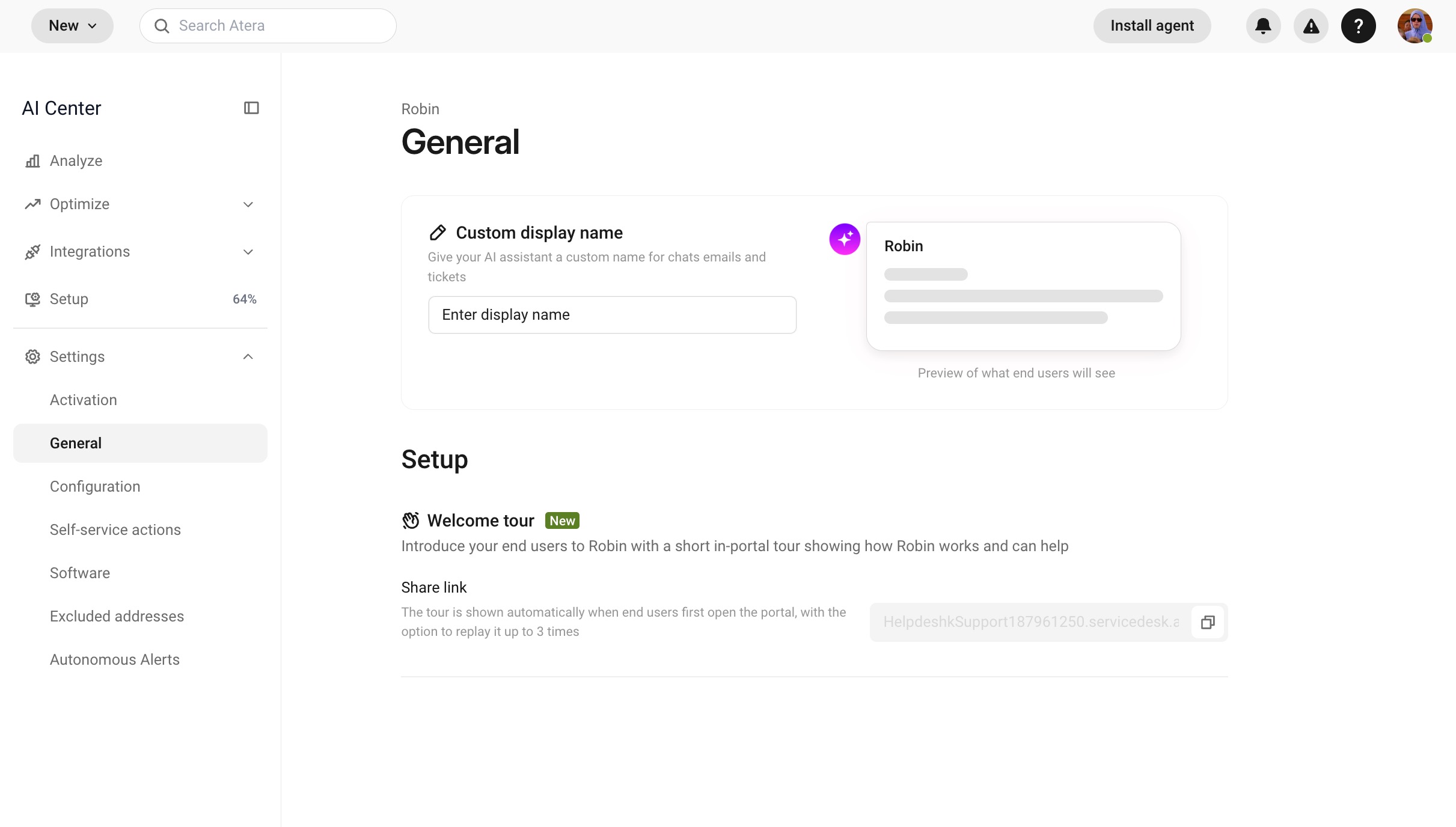1456x827 pixels.
Task: Open Autonomous Alerts settings
Action: pos(140,660)
